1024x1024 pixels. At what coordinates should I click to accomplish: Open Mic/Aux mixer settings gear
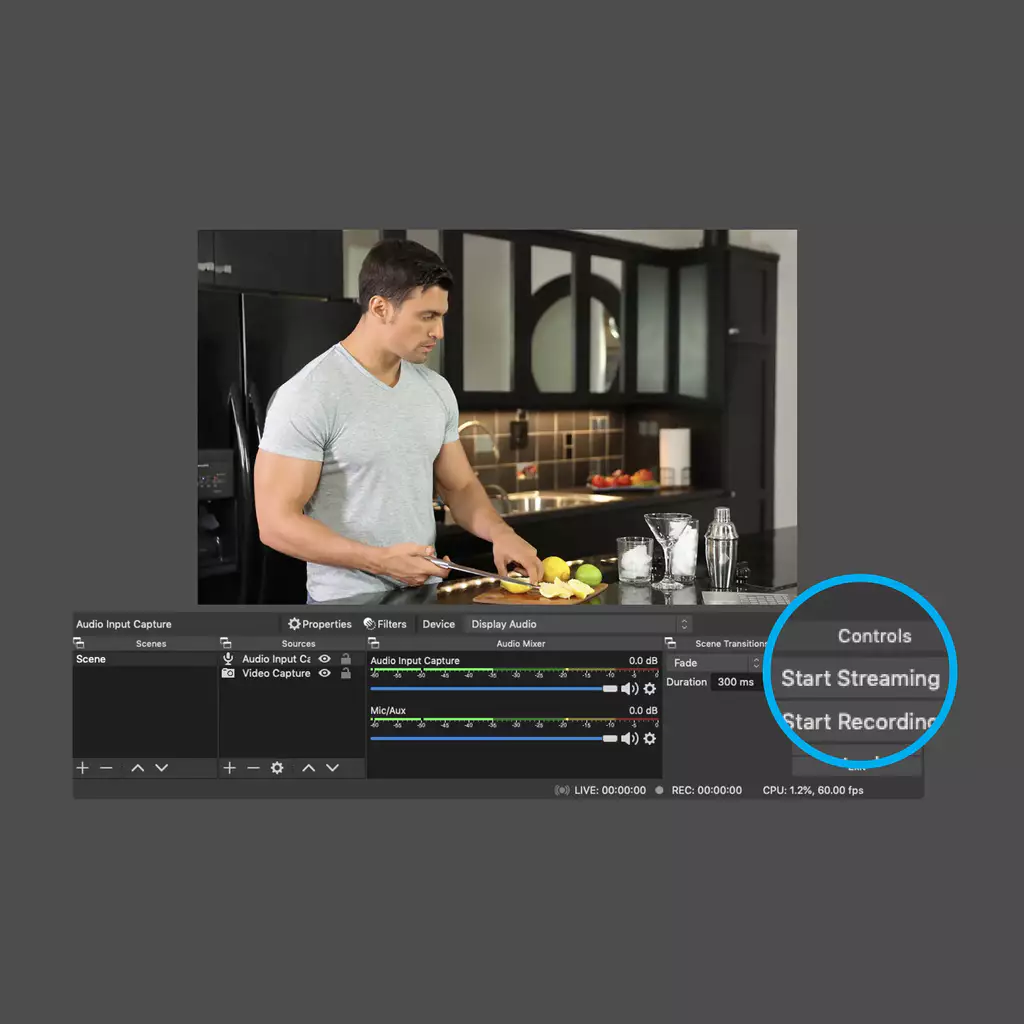[650, 739]
